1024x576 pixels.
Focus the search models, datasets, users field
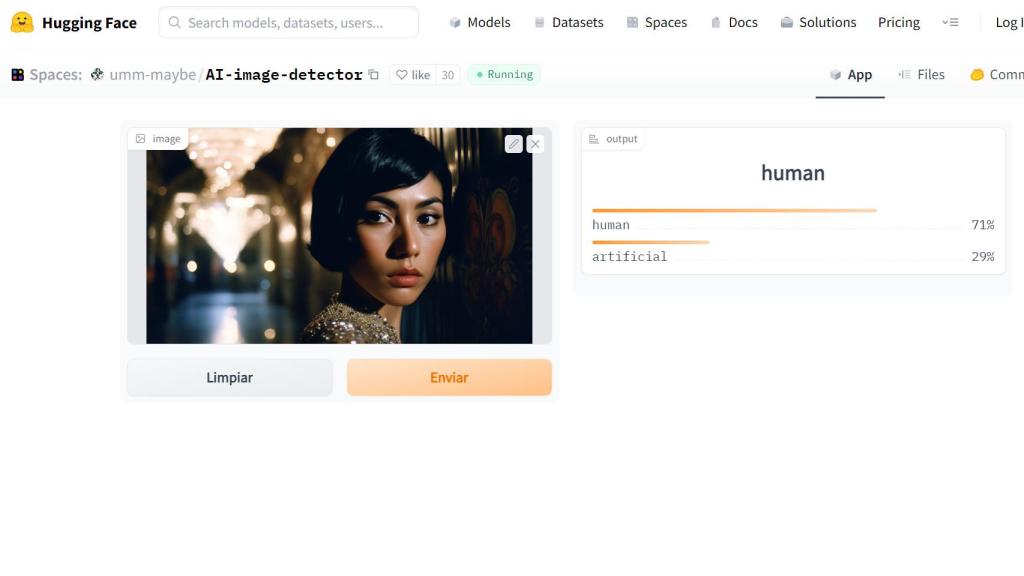click(288, 23)
